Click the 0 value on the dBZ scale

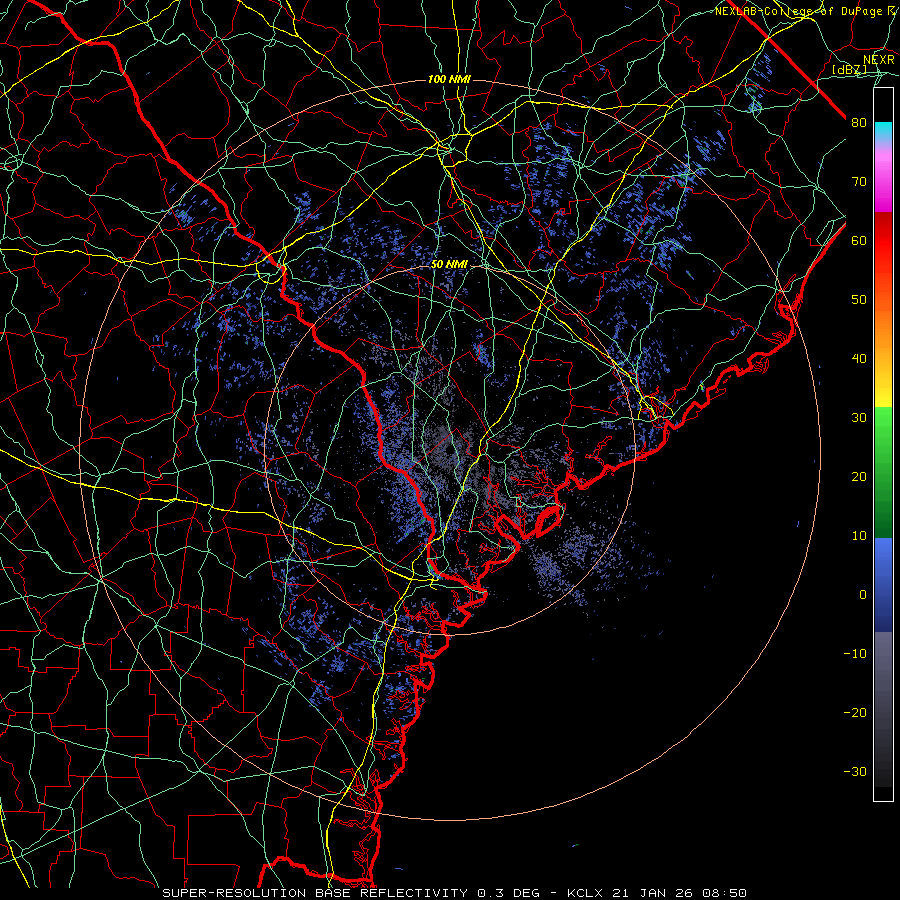(863, 595)
